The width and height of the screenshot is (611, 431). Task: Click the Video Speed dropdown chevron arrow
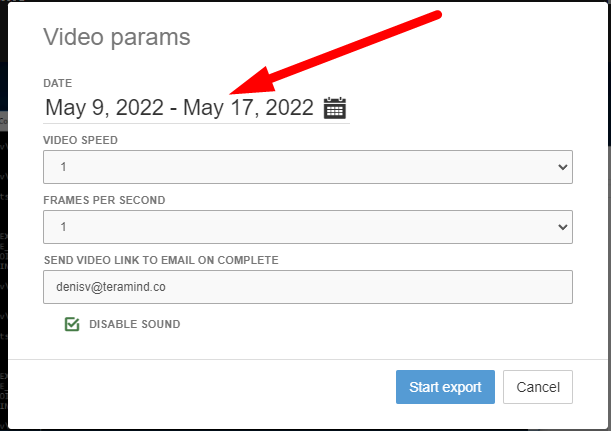pos(561,168)
